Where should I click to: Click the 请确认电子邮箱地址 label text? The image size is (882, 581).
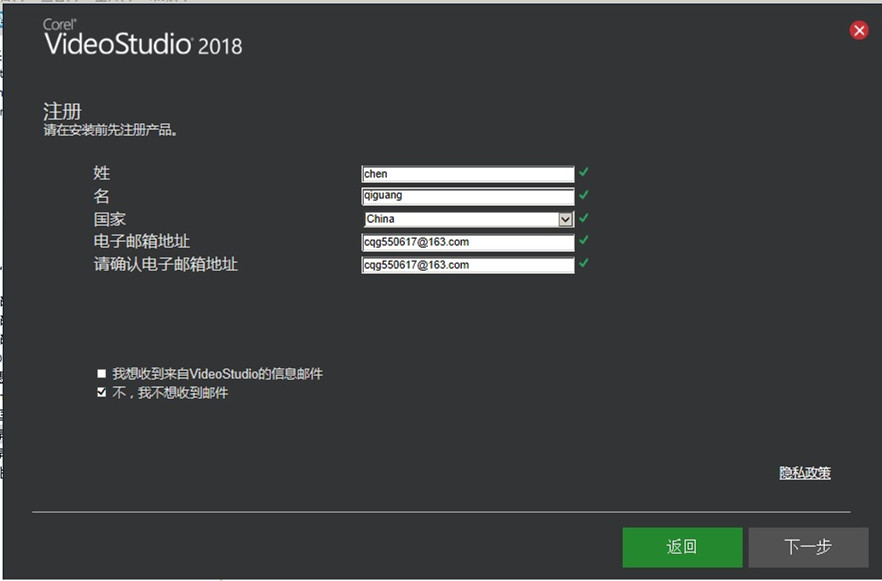[165, 264]
